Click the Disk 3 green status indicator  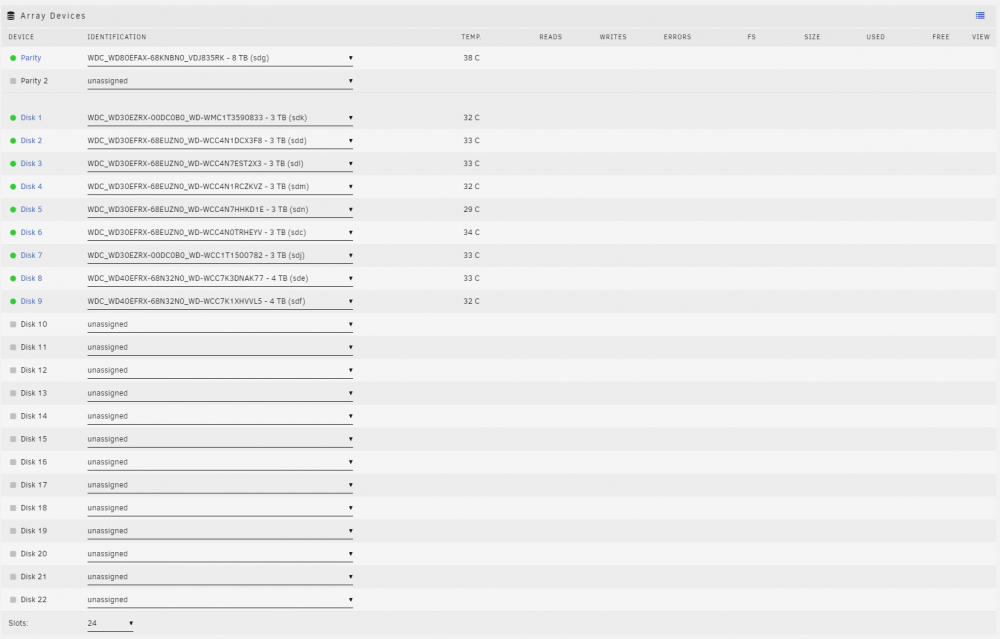pos(13,164)
